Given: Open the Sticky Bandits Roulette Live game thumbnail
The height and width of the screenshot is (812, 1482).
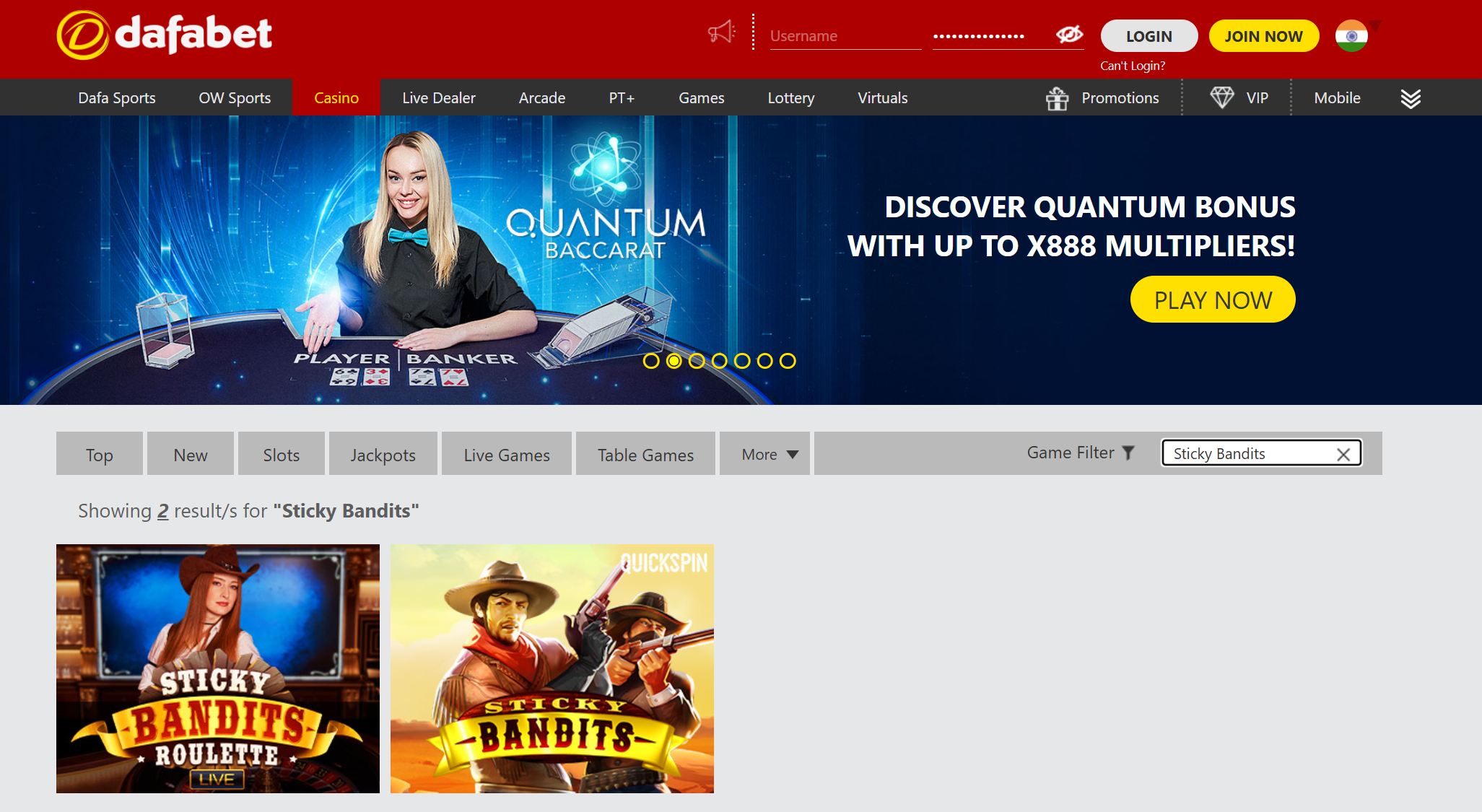Looking at the screenshot, I should click(x=217, y=668).
